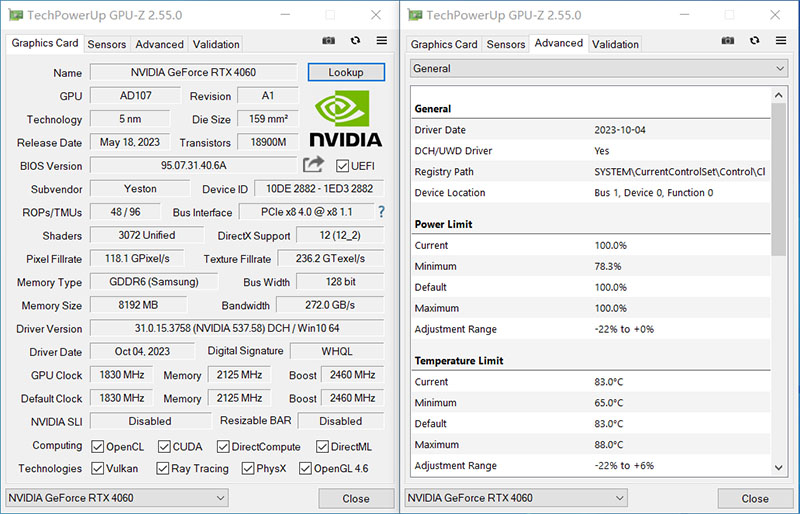
Task: Click the scrollbar up arrow in Advanced list
Action: pyautogui.click(x=779, y=95)
